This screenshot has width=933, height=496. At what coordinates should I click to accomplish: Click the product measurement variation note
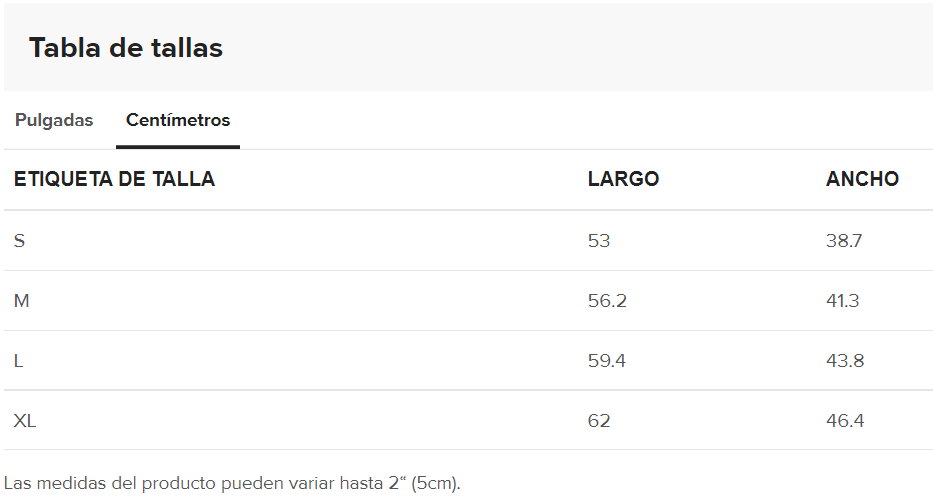[232, 483]
